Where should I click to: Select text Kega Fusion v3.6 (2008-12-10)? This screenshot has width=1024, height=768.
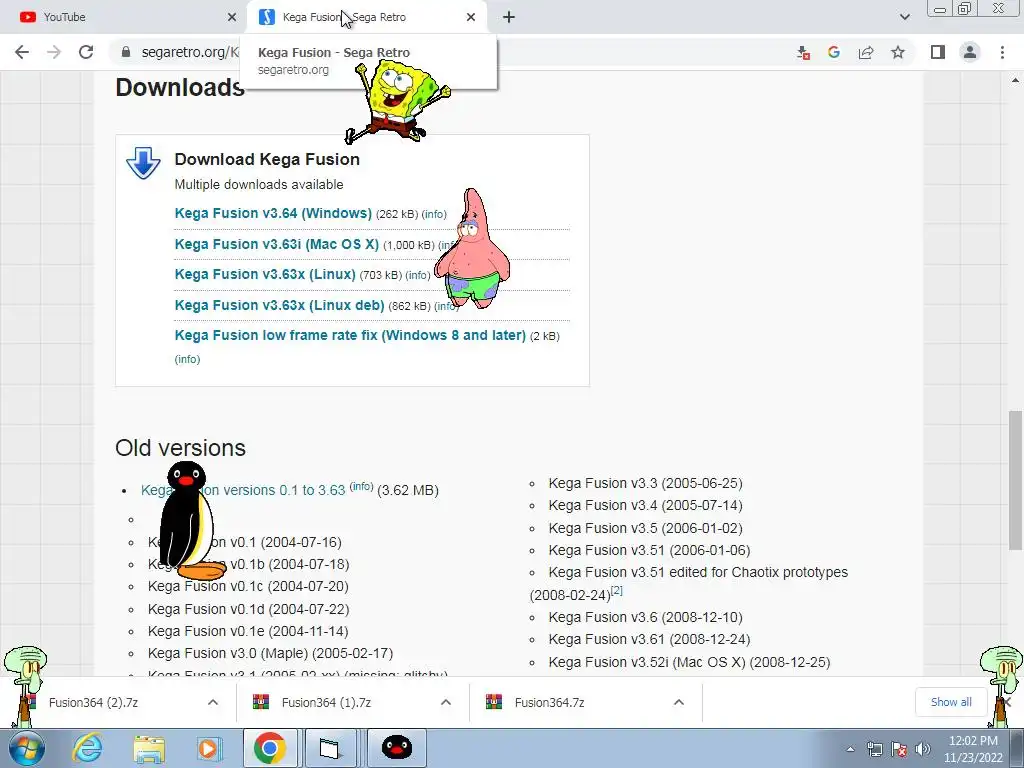click(x=645, y=617)
